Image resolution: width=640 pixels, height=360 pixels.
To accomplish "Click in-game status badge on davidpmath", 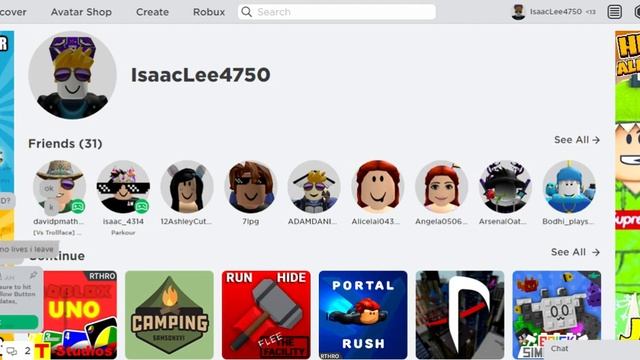I will 78,206.
